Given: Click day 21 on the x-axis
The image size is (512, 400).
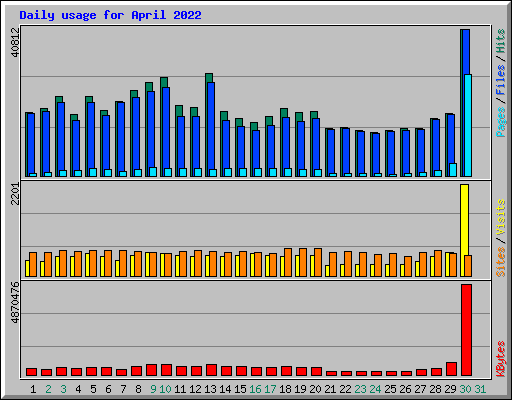Looking at the screenshot, I should pos(330,389).
